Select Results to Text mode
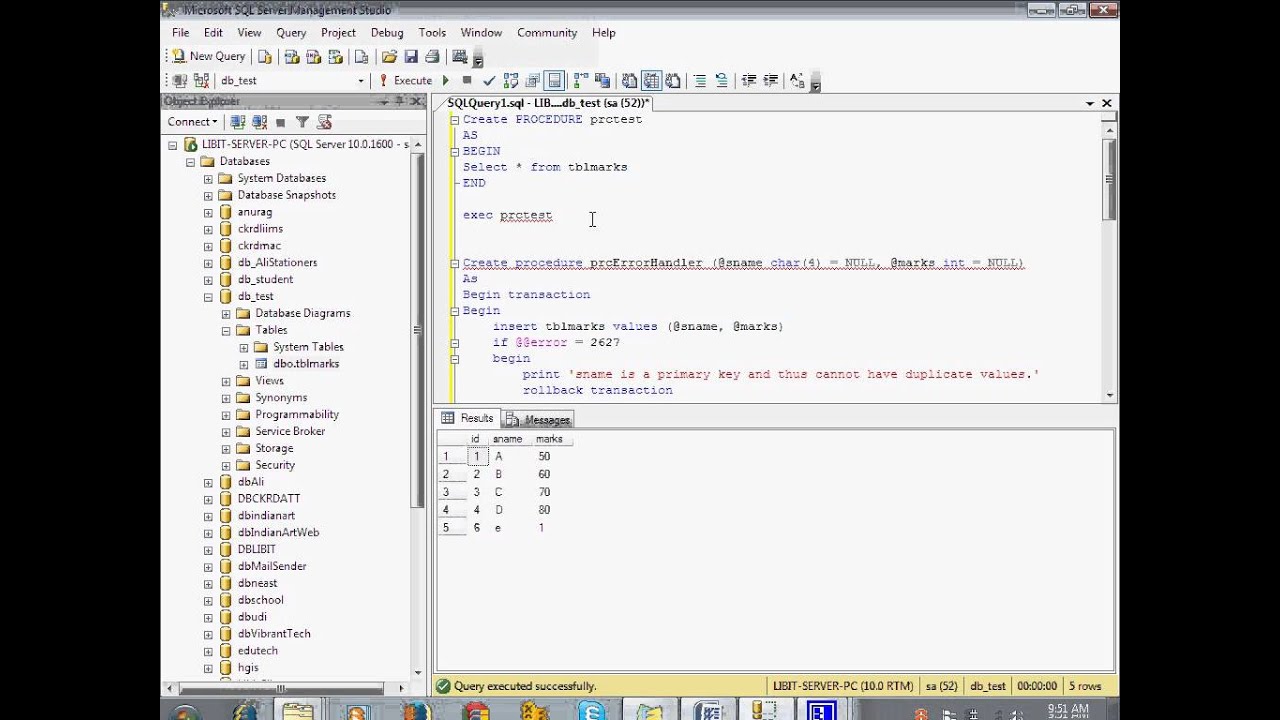This screenshot has width=1280, height=720. tap(629, 80)
